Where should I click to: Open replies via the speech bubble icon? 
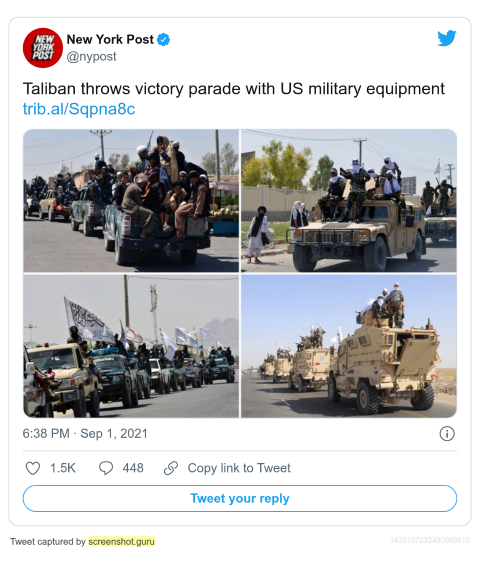[106, 468]
